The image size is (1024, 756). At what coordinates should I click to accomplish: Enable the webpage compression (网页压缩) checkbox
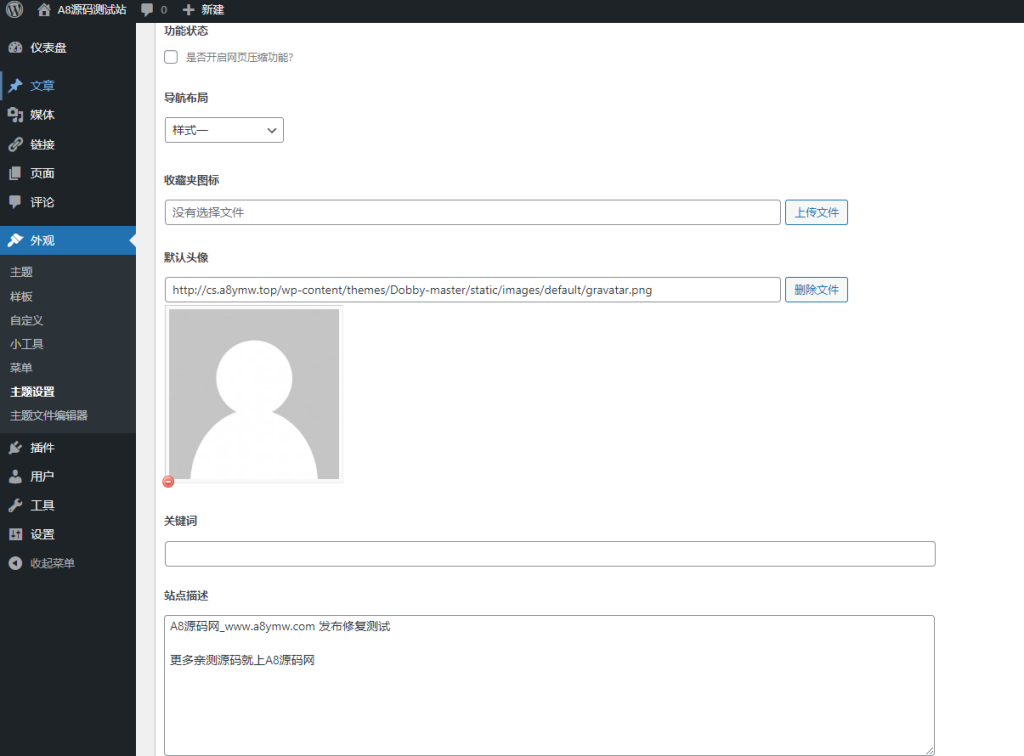[170, 57]
